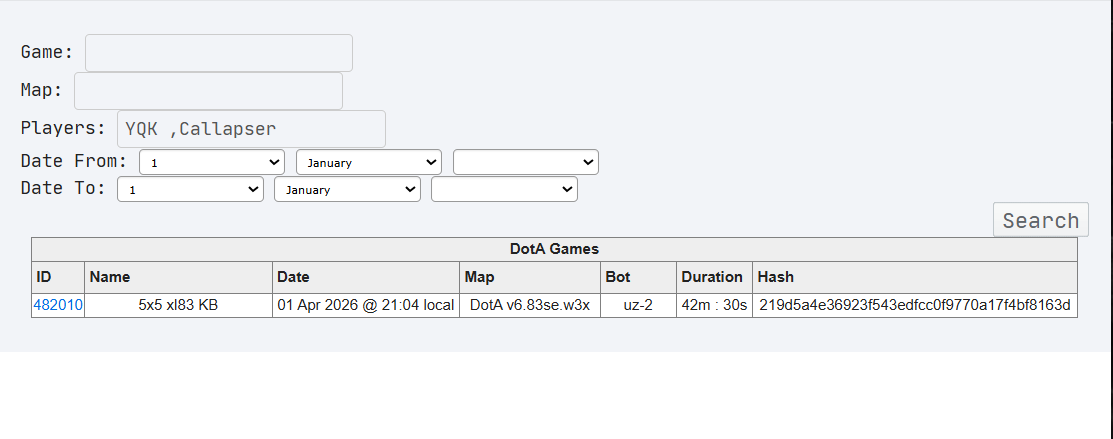Image resolution: width=1113 pixels, height=439 pixels.
Task: Expand the Date To month dropdown
Action: point(347,190)
